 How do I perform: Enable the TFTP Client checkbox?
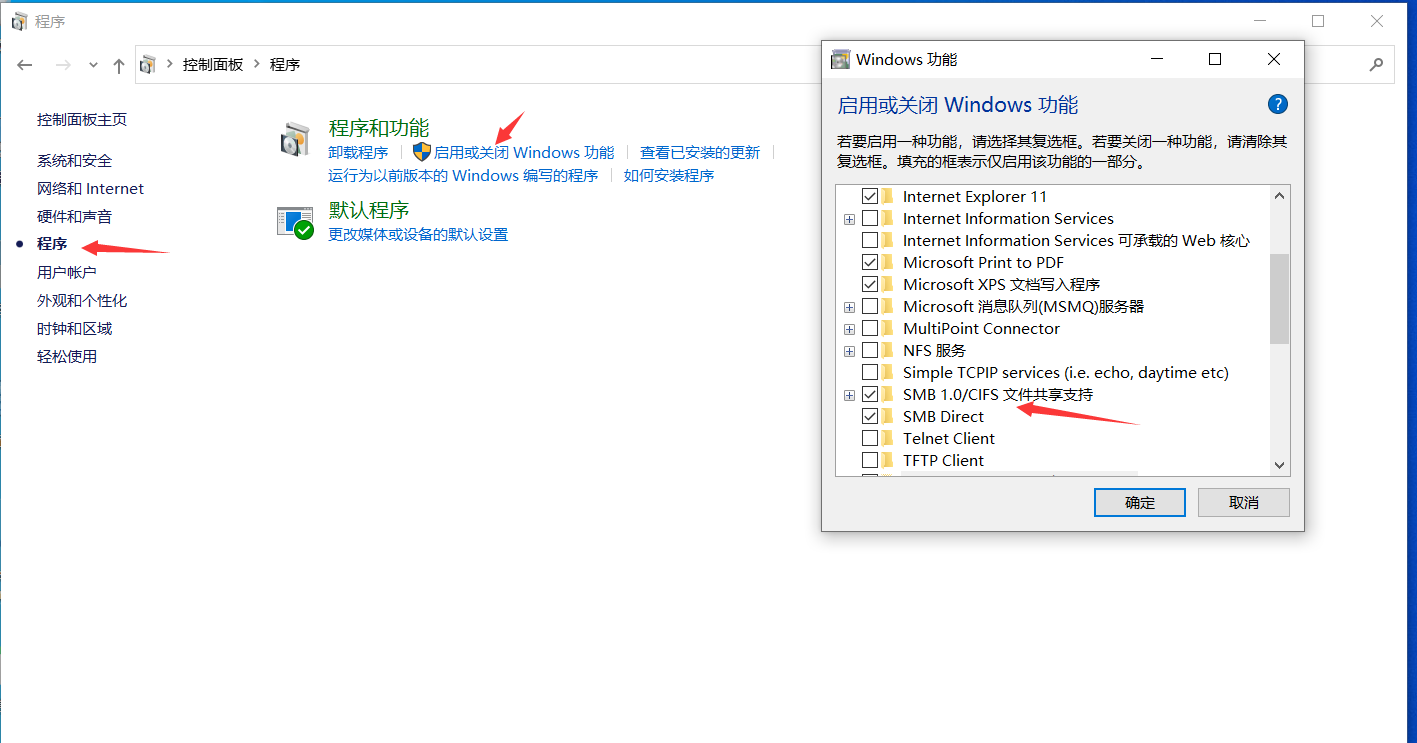[x=870, y=460]
